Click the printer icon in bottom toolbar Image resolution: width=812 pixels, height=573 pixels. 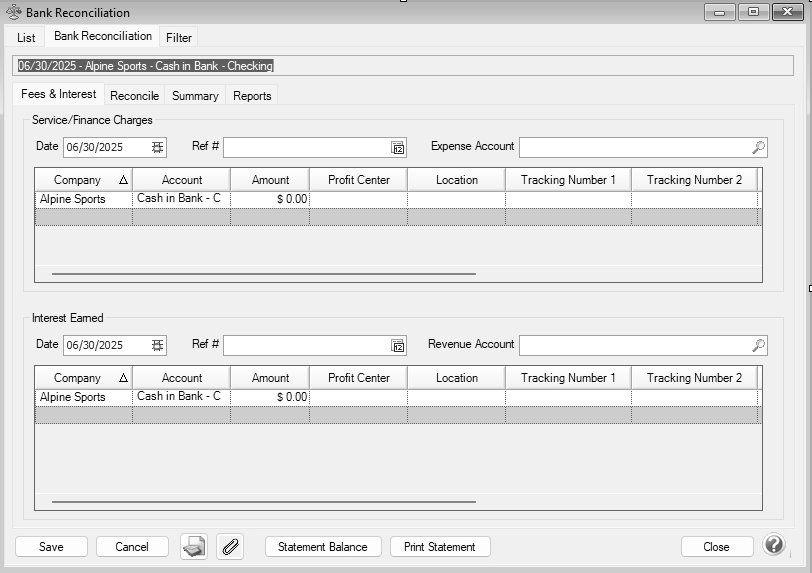[x=194, y=546]
